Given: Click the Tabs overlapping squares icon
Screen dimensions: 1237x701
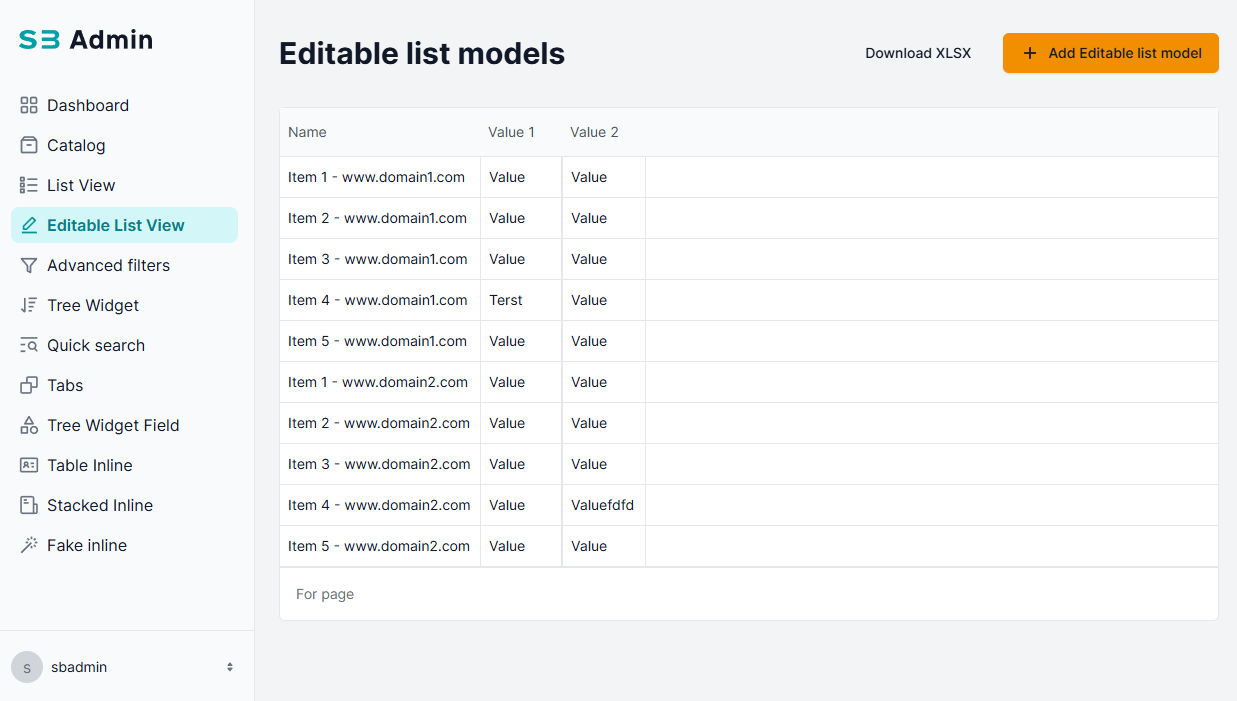Looking at the screenshot, I should tap(29, 385).
